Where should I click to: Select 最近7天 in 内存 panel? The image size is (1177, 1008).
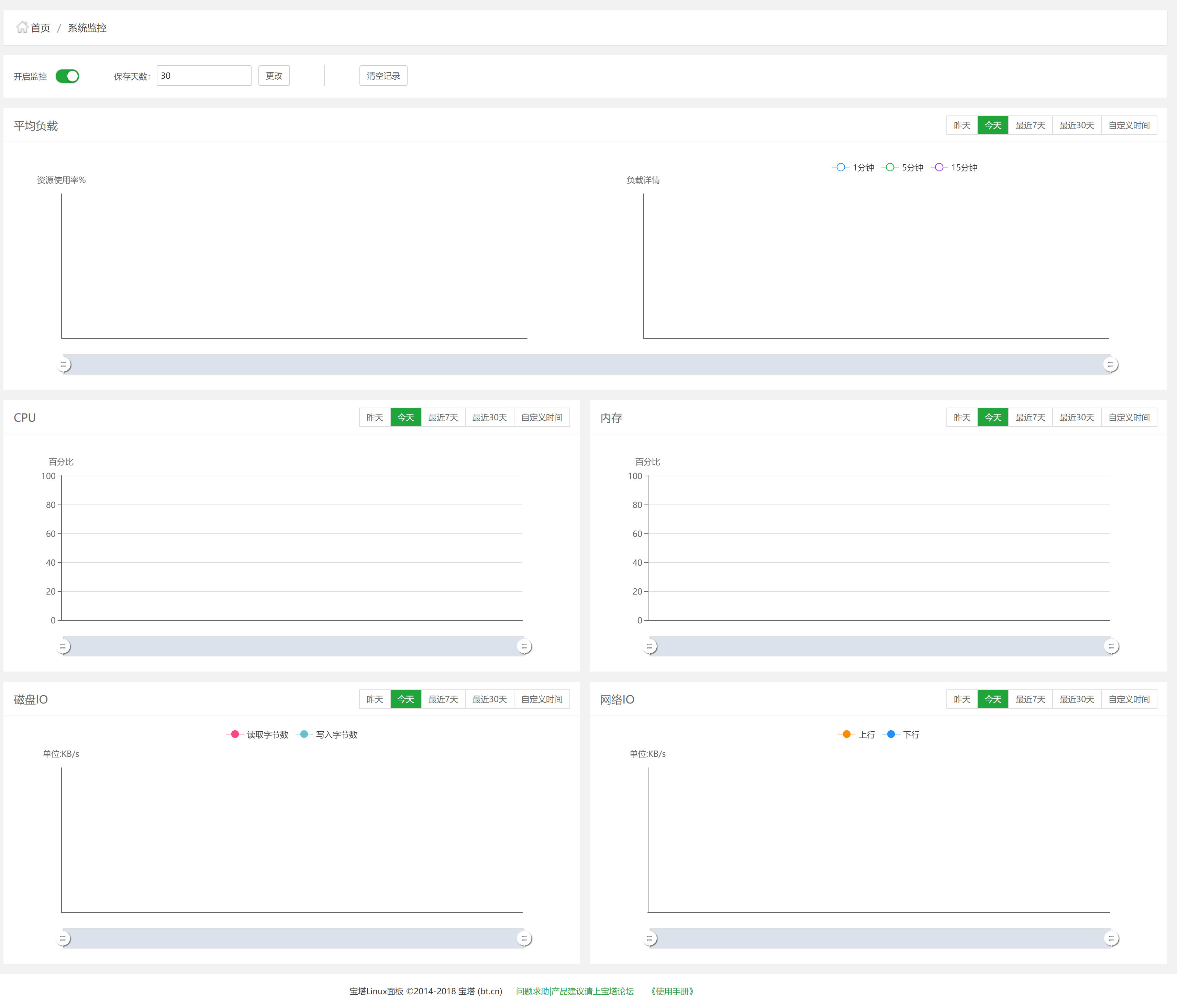[x=1030, y=417]
